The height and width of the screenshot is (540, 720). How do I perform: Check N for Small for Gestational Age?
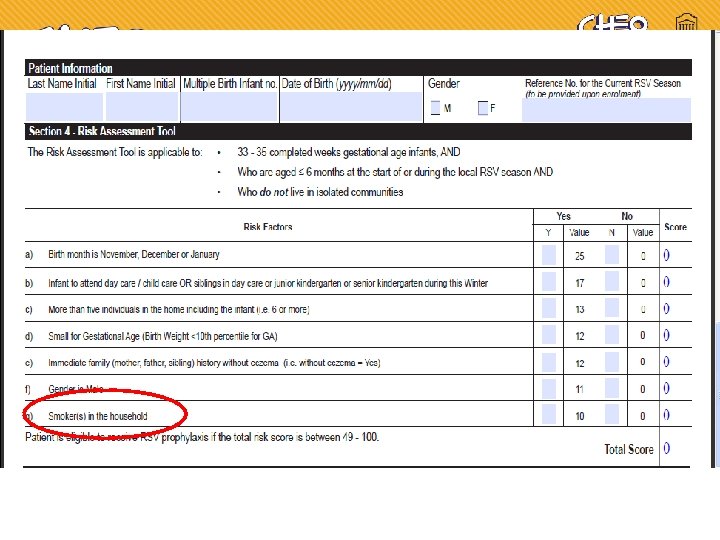[x=612, y=335]
